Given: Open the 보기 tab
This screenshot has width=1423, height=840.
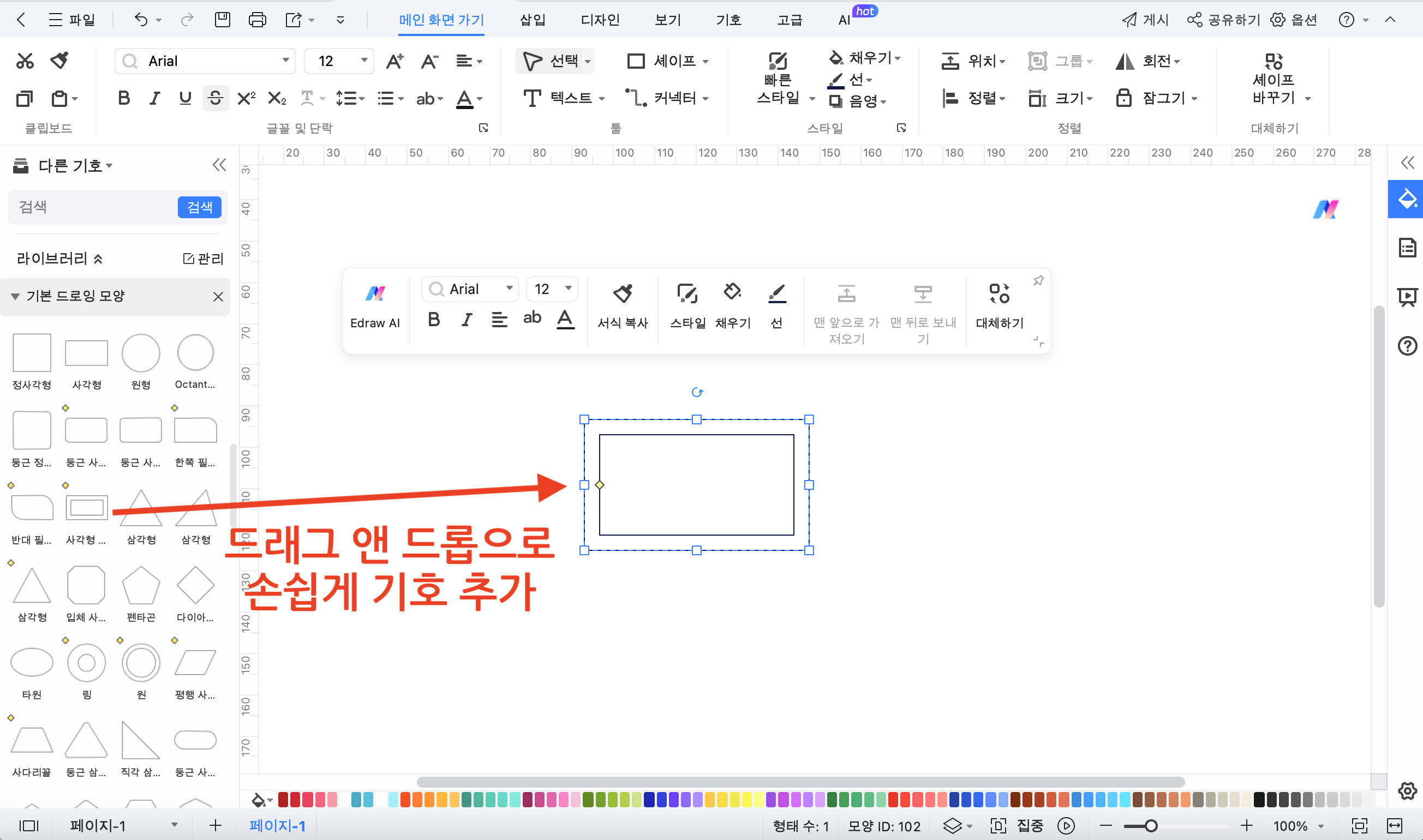Looking at the screenshot, I should (668, 20).
